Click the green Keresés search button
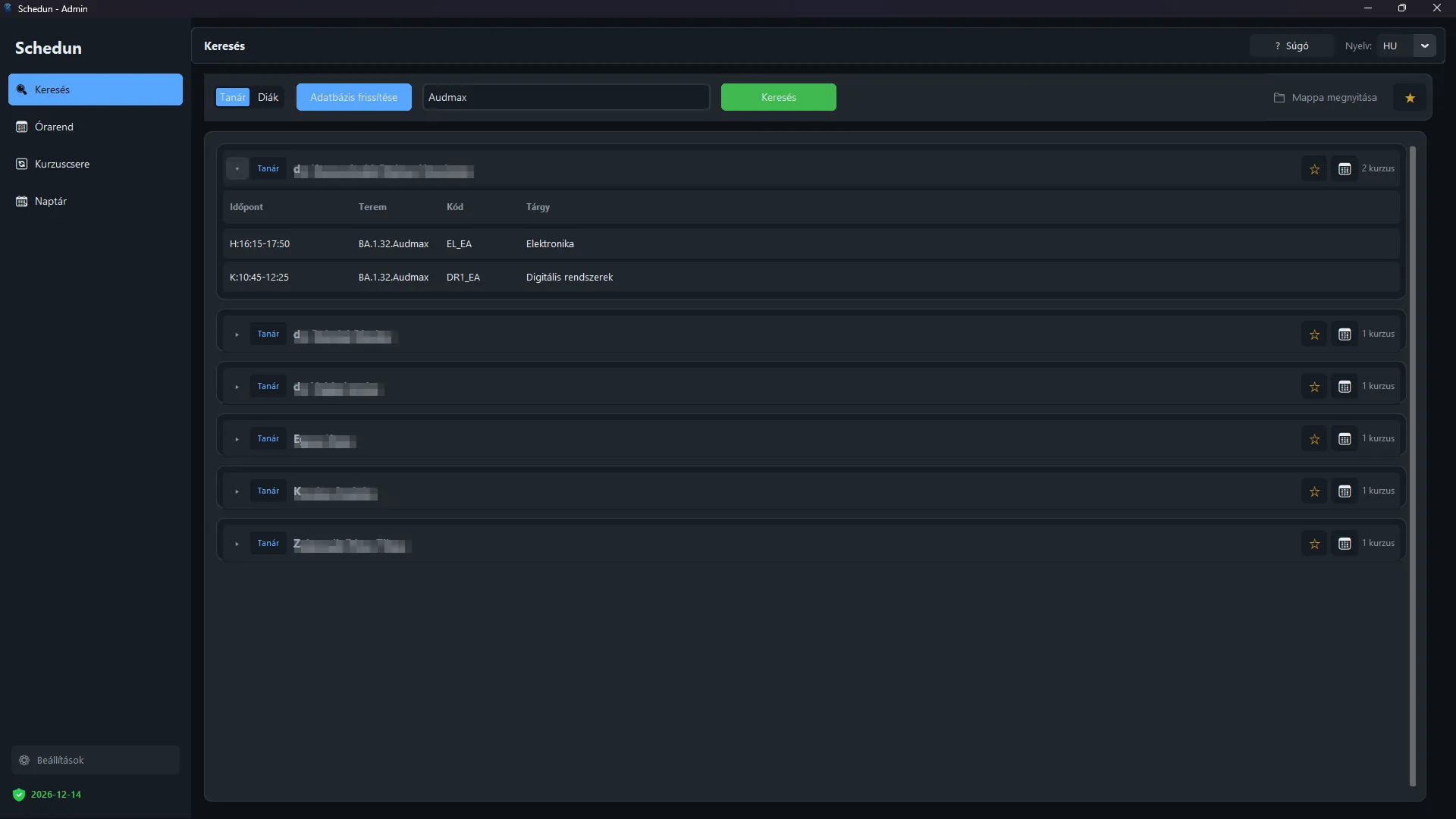 coord(779,97)
